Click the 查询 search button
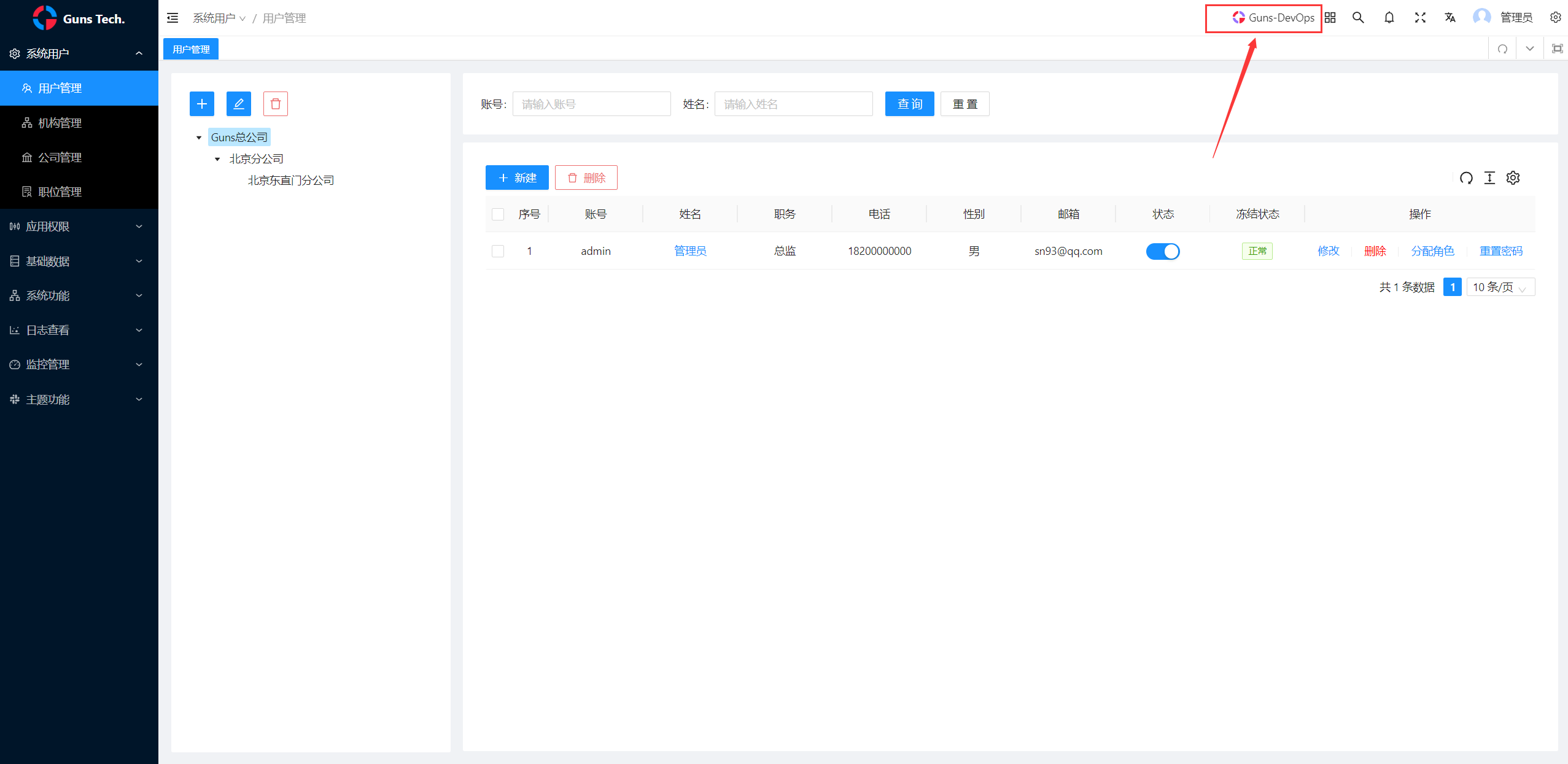 [909, 104]
